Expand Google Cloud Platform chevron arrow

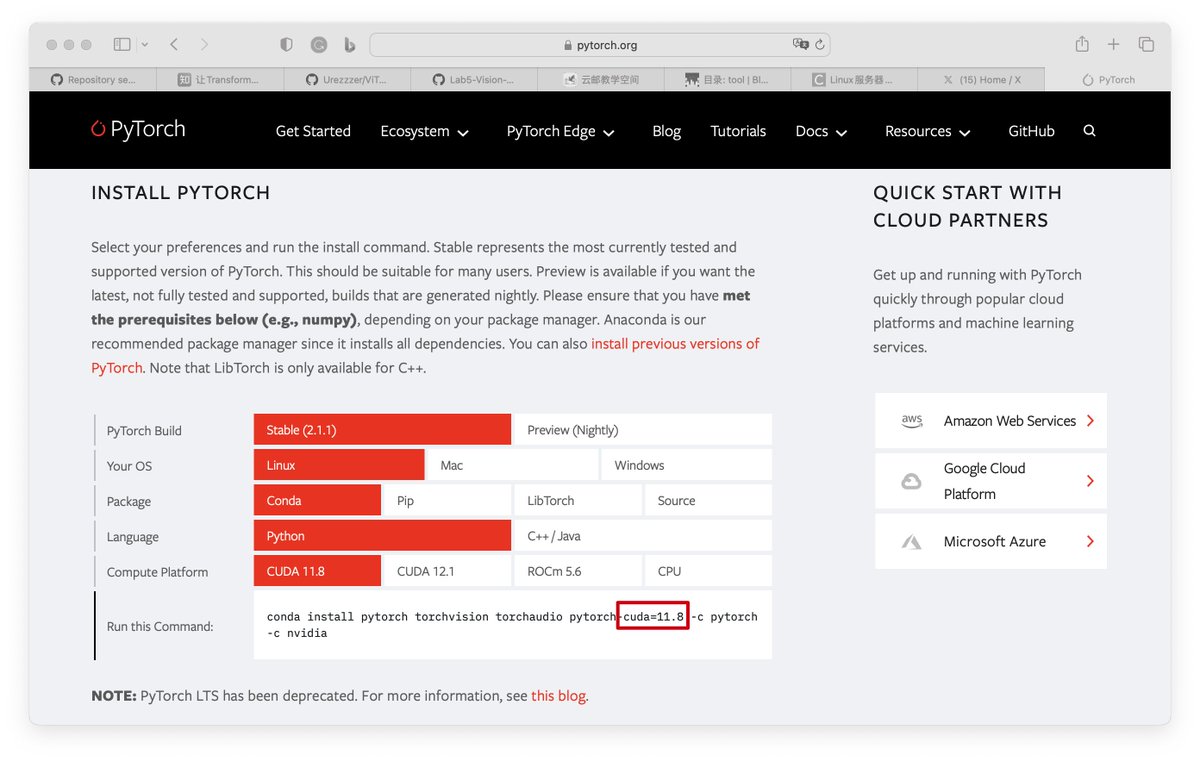[x=1090, y=481]
